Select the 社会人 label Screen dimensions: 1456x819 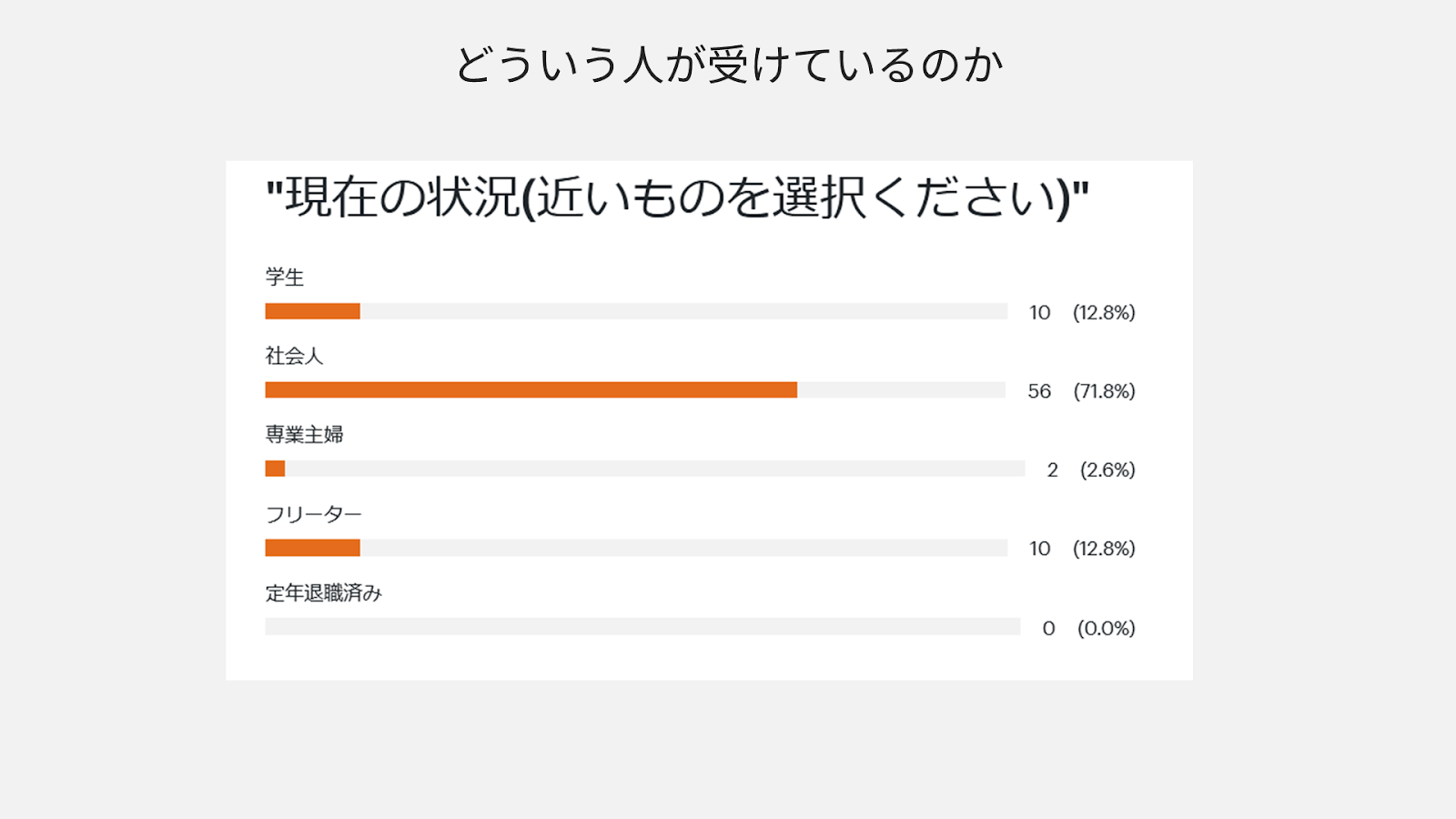pyautogui.click(x=294, y=356)
